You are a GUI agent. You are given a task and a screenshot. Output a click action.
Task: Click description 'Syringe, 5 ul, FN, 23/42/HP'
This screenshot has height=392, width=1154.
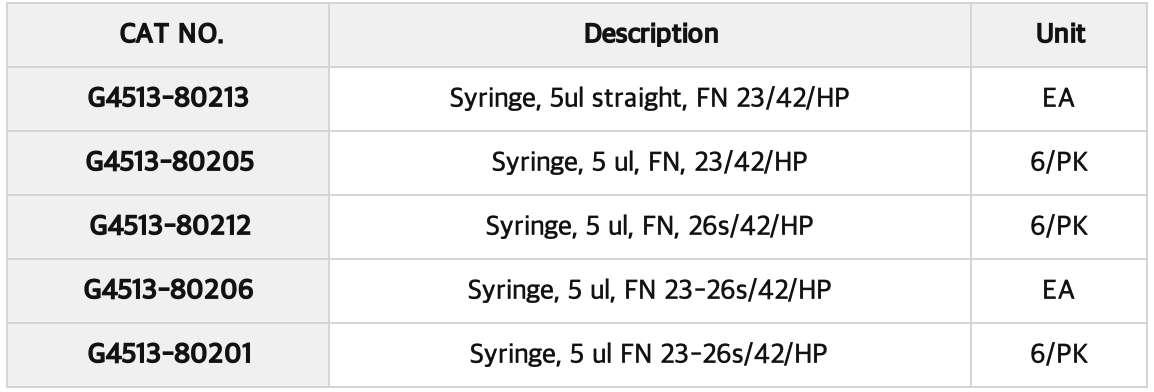point(649,163)
